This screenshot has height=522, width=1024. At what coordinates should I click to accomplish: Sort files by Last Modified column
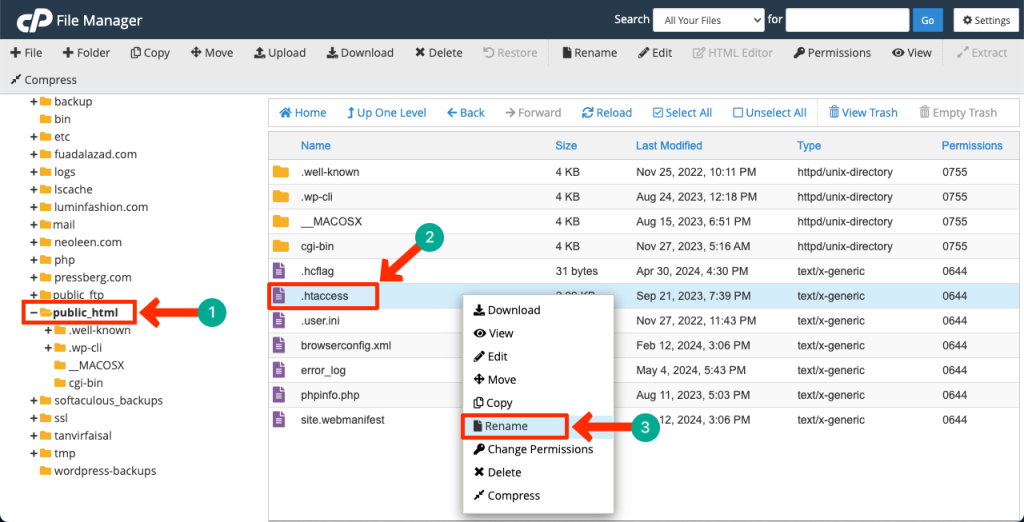point(669,146)
